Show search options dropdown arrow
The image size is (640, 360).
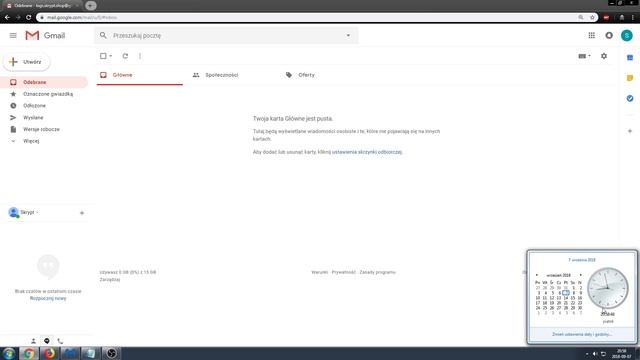pyautogui.click(x=348, y=36)
